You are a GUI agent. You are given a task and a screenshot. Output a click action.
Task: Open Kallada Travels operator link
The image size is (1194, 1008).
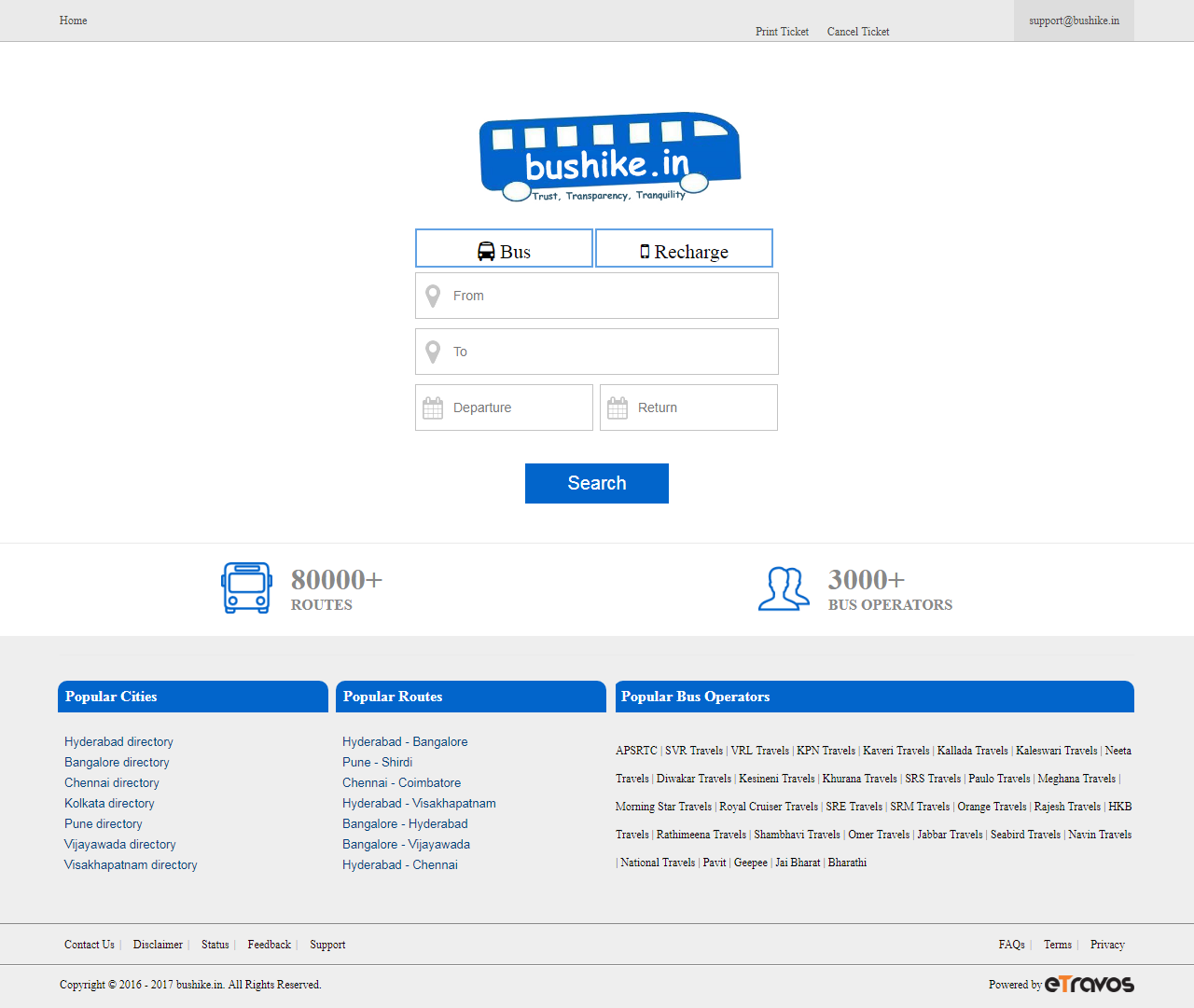pyautogui.click(x=972, y=751)
